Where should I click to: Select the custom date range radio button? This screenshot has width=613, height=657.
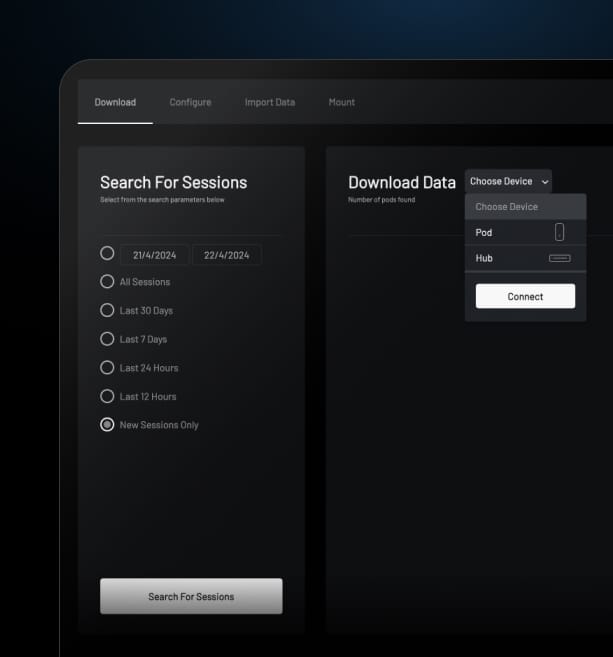point(107,253)
